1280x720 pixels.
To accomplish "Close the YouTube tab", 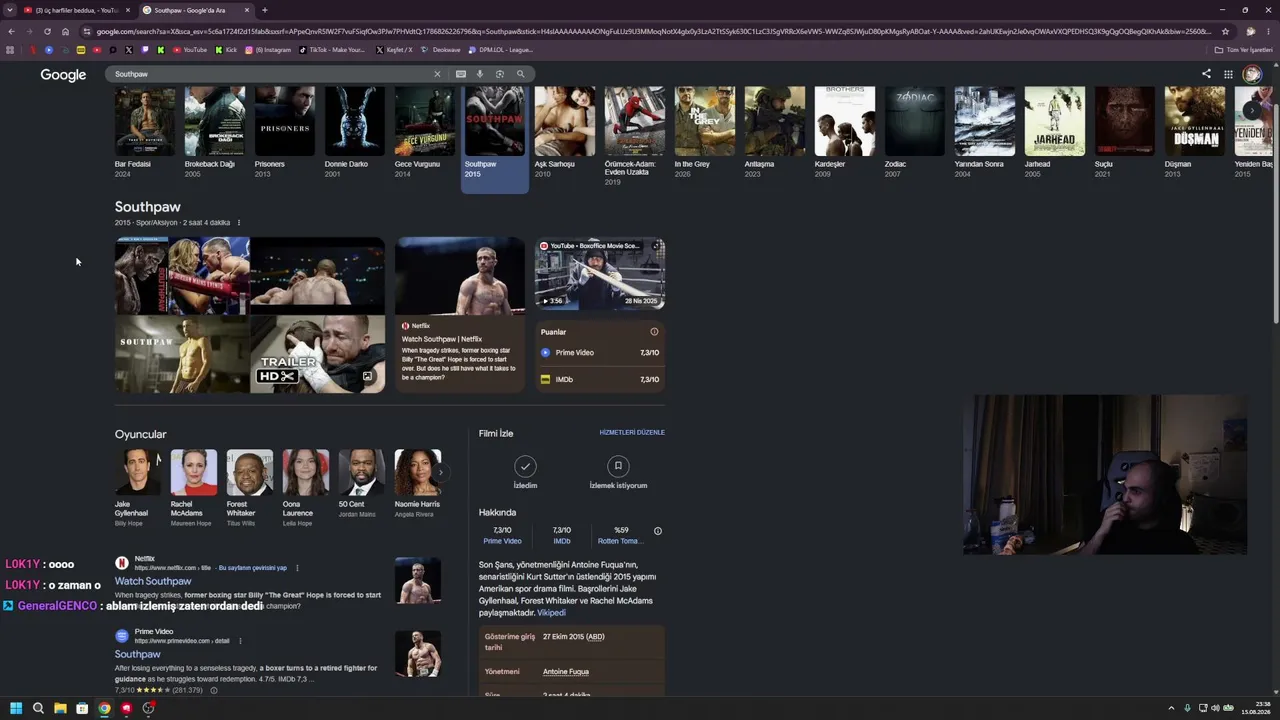I will 128,10.
